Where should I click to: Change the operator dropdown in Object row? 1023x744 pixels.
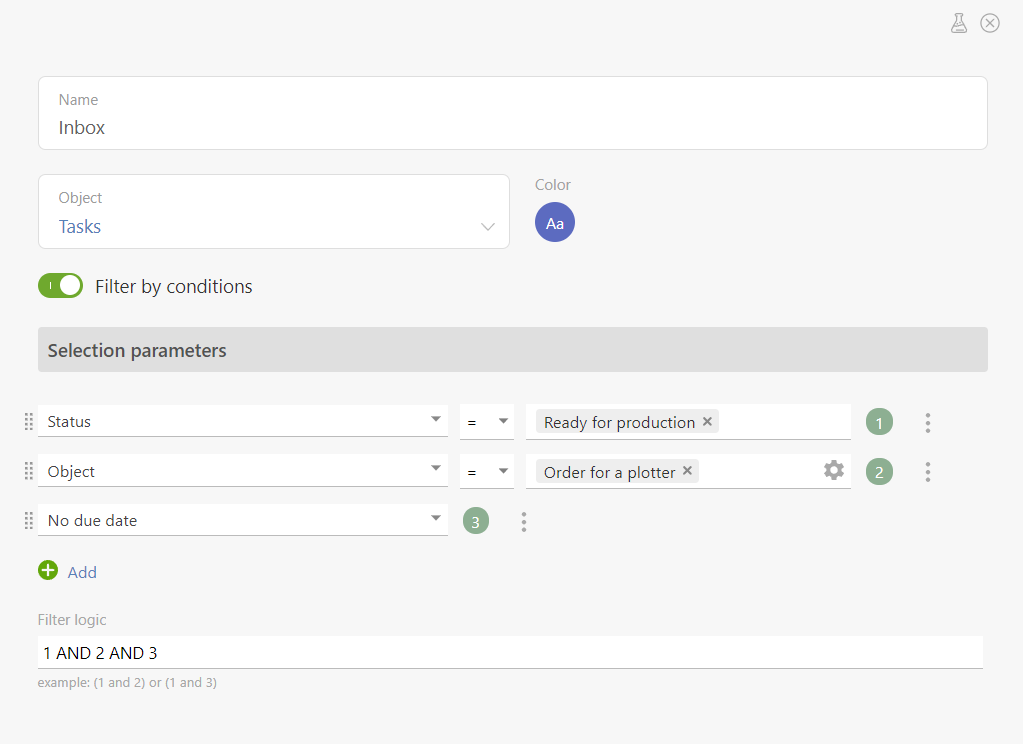tap(487, 471)
